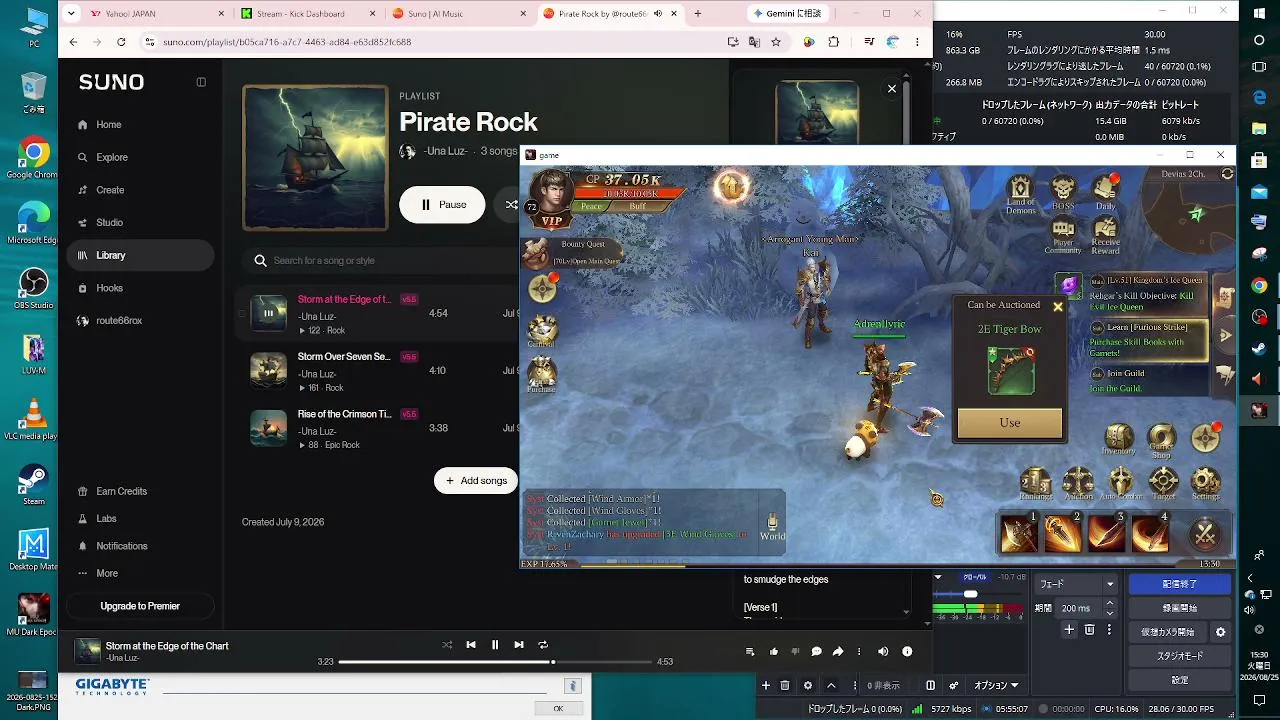The width and height of the screenshot is (1280, 720).
Task: Toggle Peace mode in the game
Action: coord(592,206)
